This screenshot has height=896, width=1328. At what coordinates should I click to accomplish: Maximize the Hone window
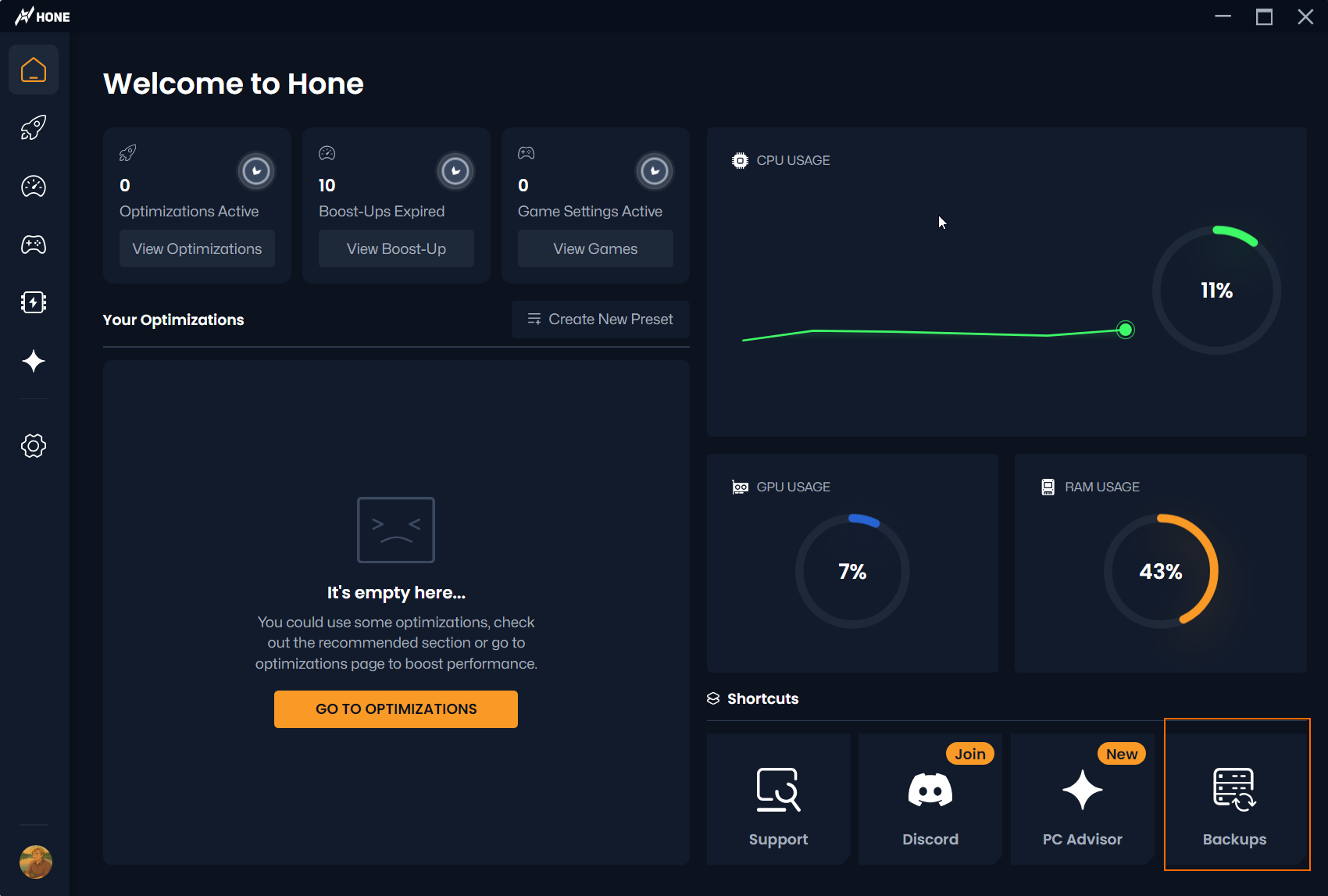[1264, 16]
